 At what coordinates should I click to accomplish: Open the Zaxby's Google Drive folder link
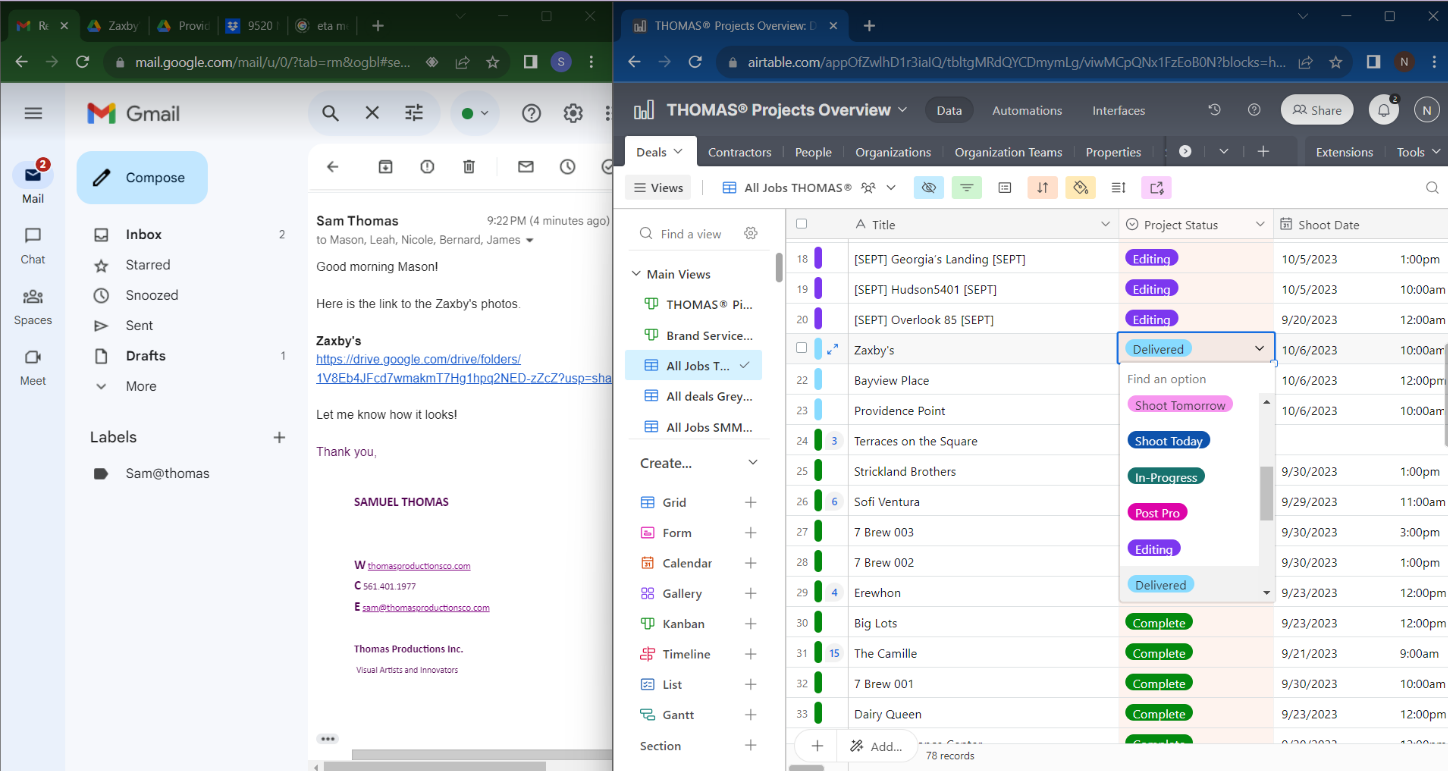click(x=418, y=359)
